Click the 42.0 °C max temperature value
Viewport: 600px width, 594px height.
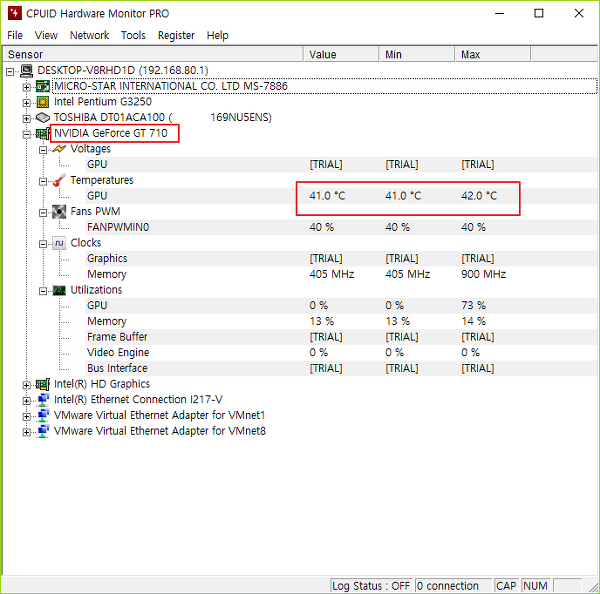coord(479,196)
